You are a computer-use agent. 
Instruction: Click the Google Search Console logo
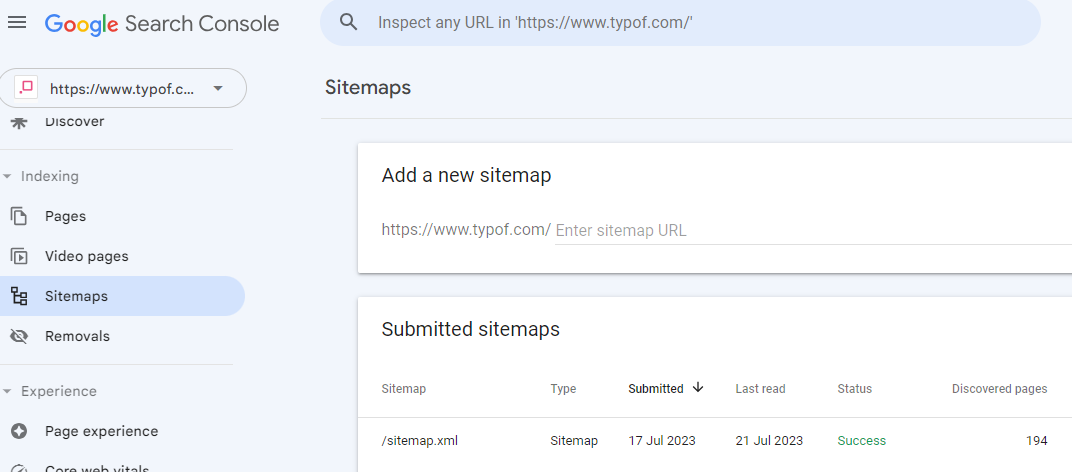[x=162, y=24]
